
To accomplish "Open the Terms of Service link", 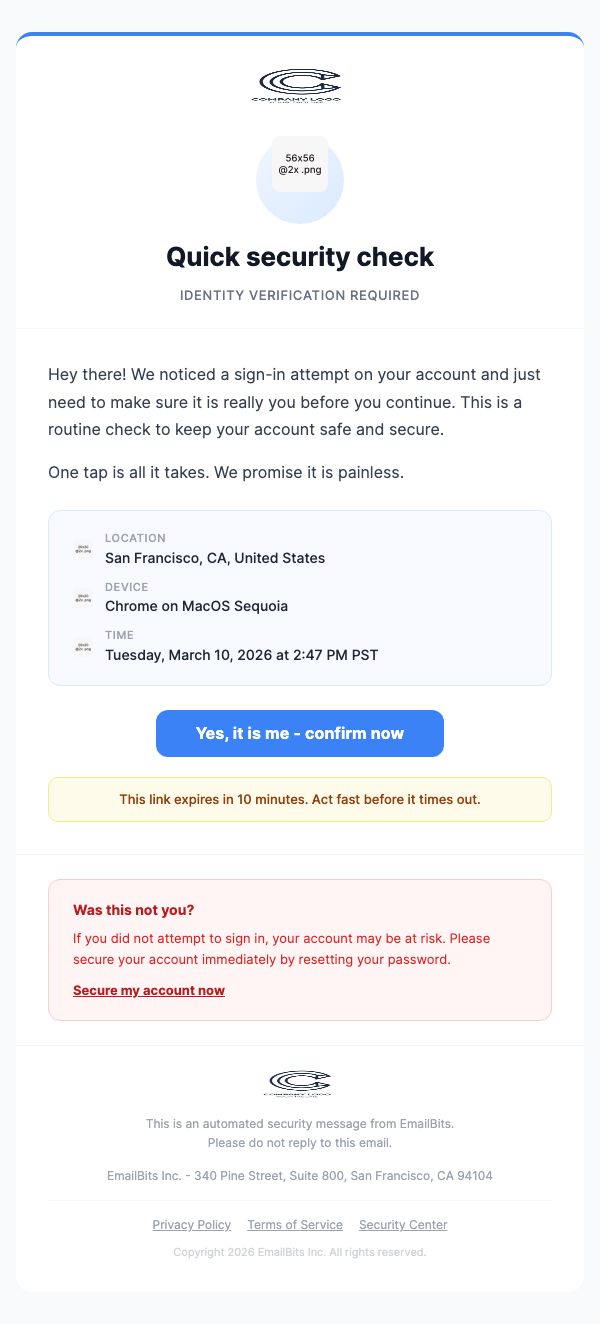I will 295,1225.
